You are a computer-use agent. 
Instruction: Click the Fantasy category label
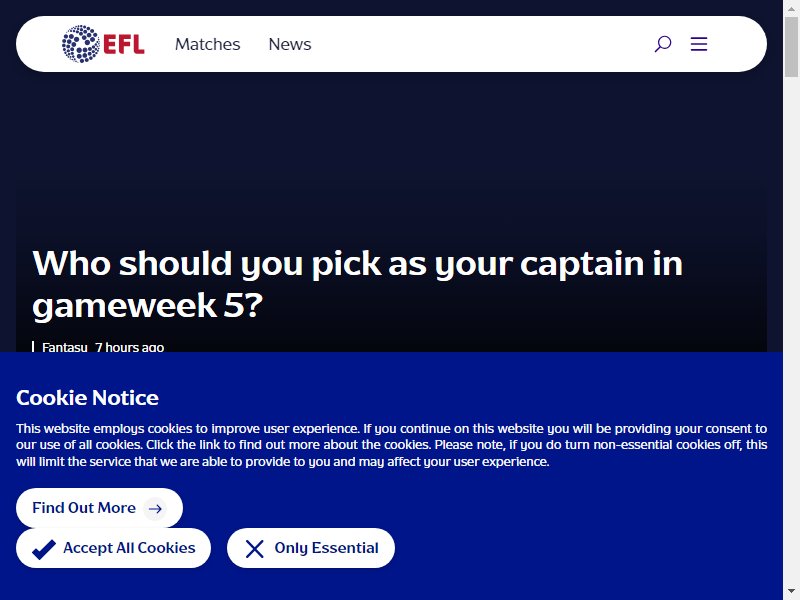[x=65, y=347]
